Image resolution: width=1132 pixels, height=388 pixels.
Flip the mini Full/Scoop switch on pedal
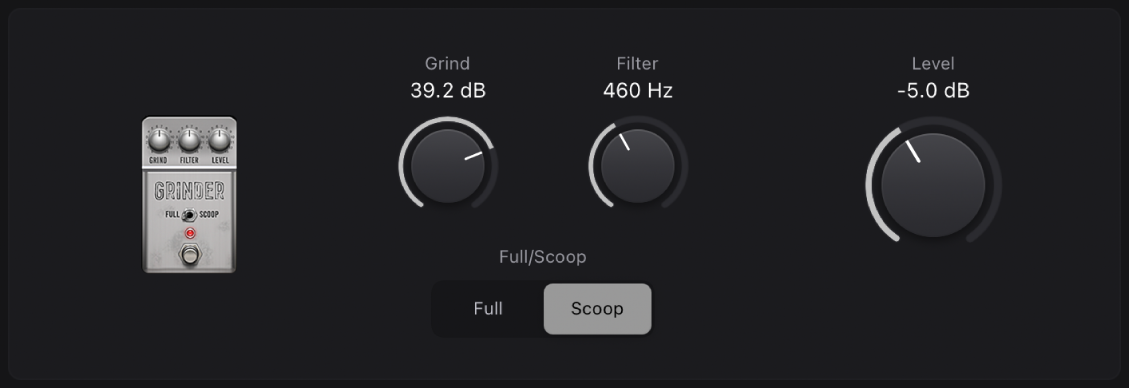click(189, 215)
